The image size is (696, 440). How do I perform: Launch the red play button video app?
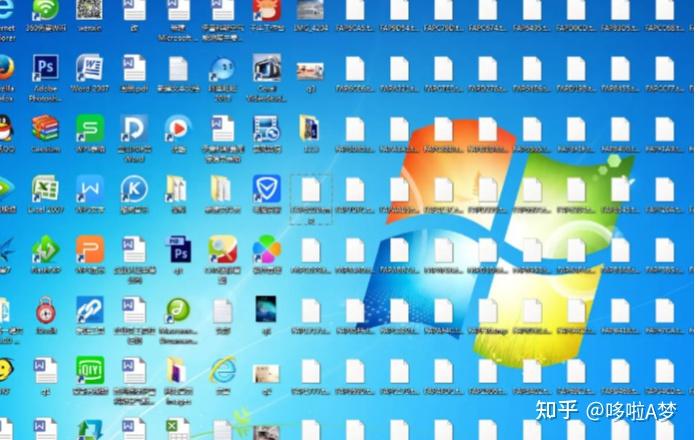(x=178, y=128)
